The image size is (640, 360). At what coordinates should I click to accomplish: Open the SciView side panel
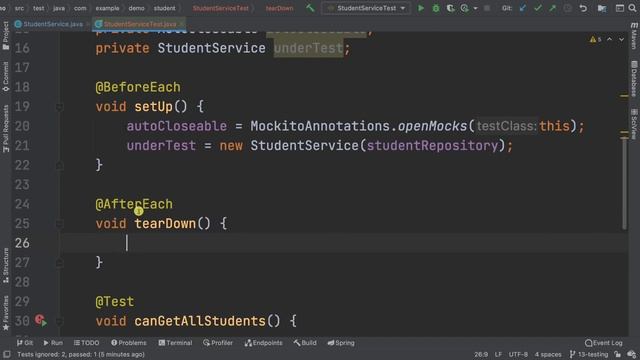(634, 124)
